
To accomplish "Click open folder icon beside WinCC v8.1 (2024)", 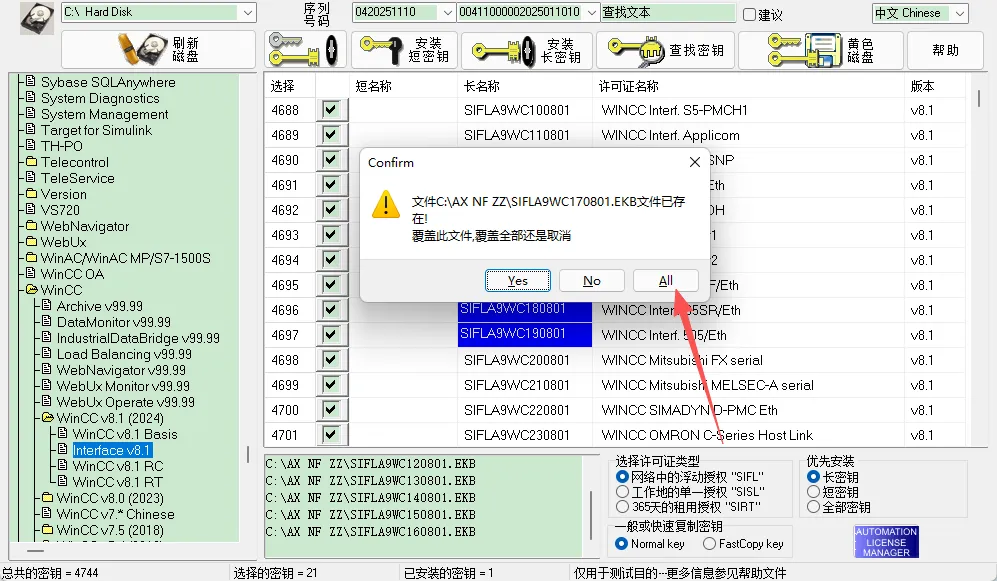I will [x=47, y=418].
